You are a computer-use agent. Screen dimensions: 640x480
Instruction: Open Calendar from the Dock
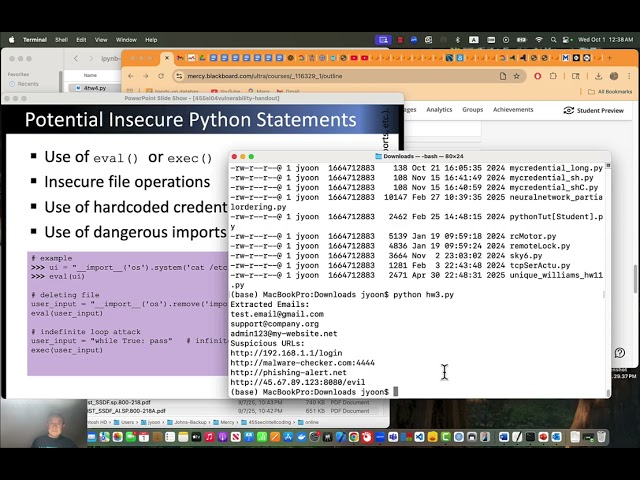(x=144, y=437)
